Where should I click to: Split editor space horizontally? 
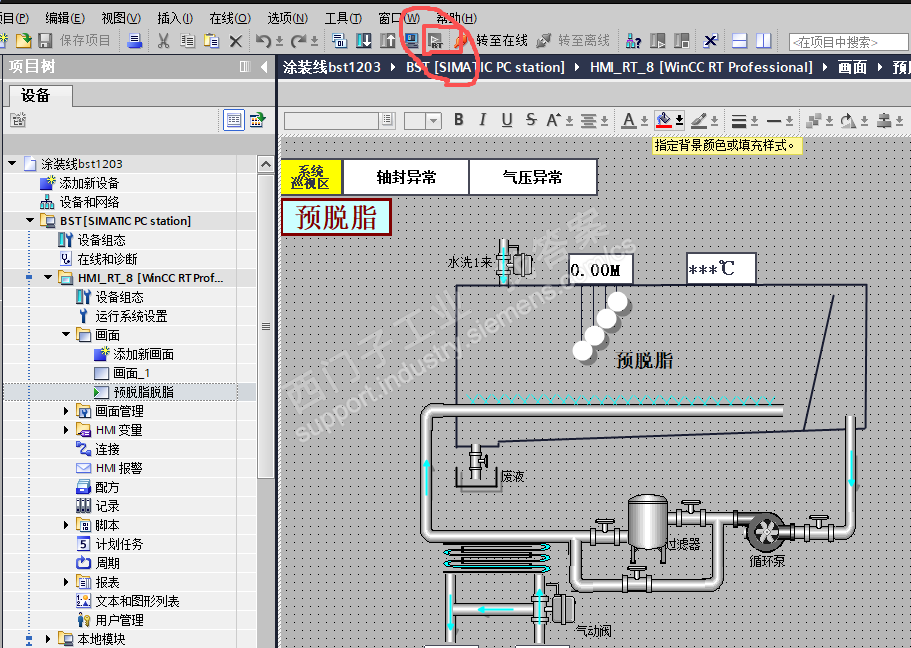pos(740,41)
